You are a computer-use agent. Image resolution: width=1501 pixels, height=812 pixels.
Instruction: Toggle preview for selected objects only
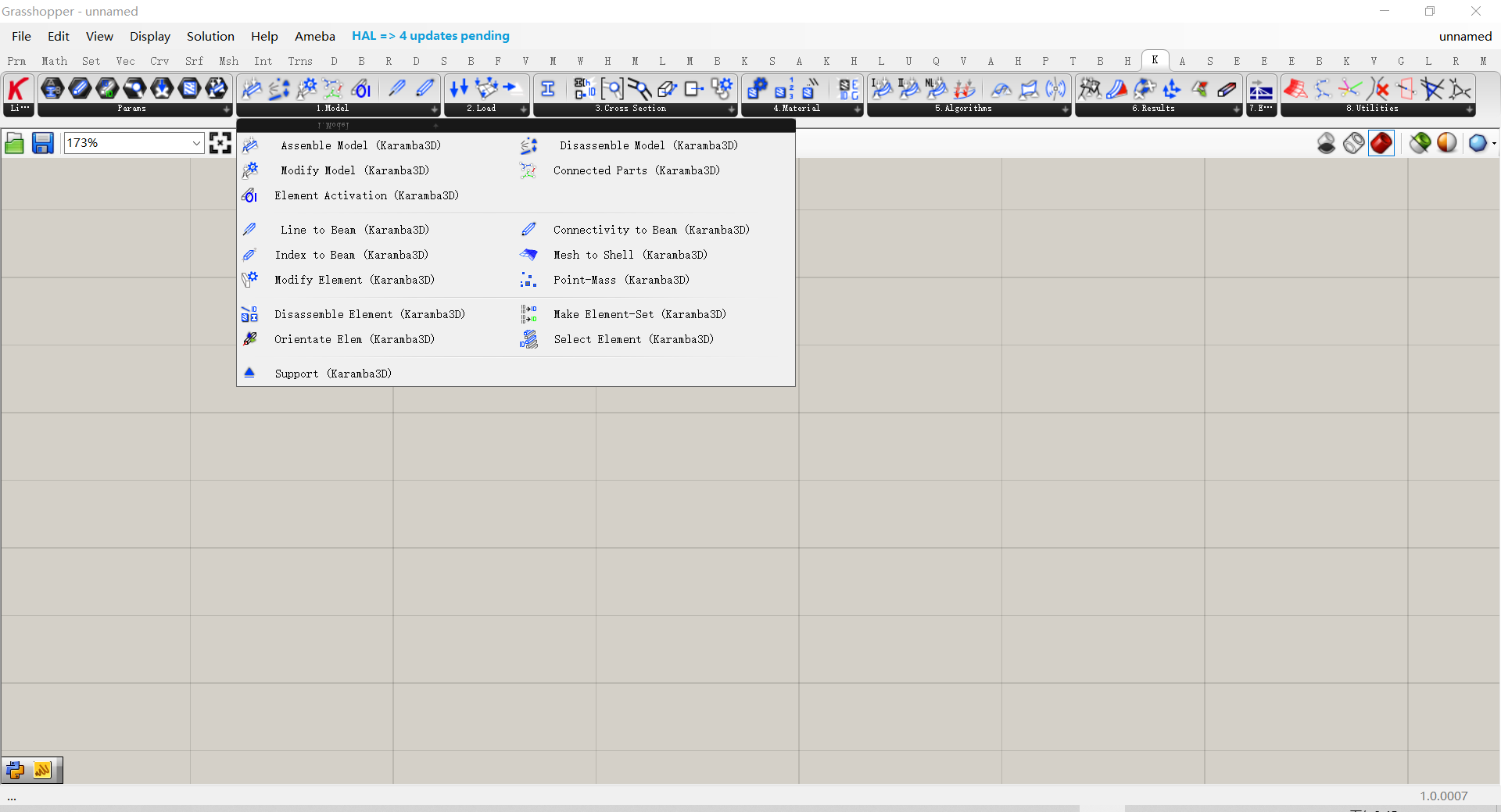pos(1420,143)
